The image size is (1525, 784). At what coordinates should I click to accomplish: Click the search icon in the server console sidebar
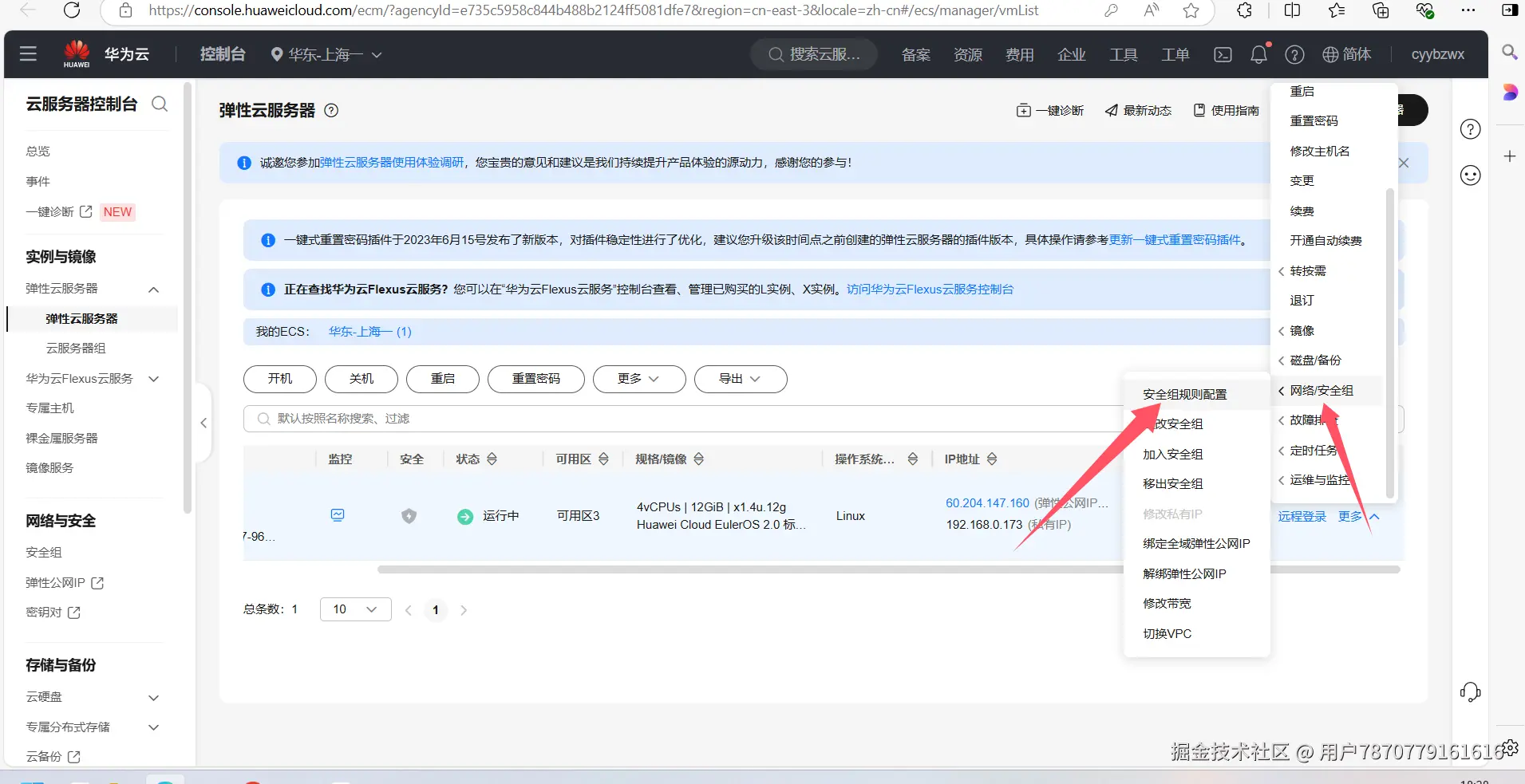[160, 104]
